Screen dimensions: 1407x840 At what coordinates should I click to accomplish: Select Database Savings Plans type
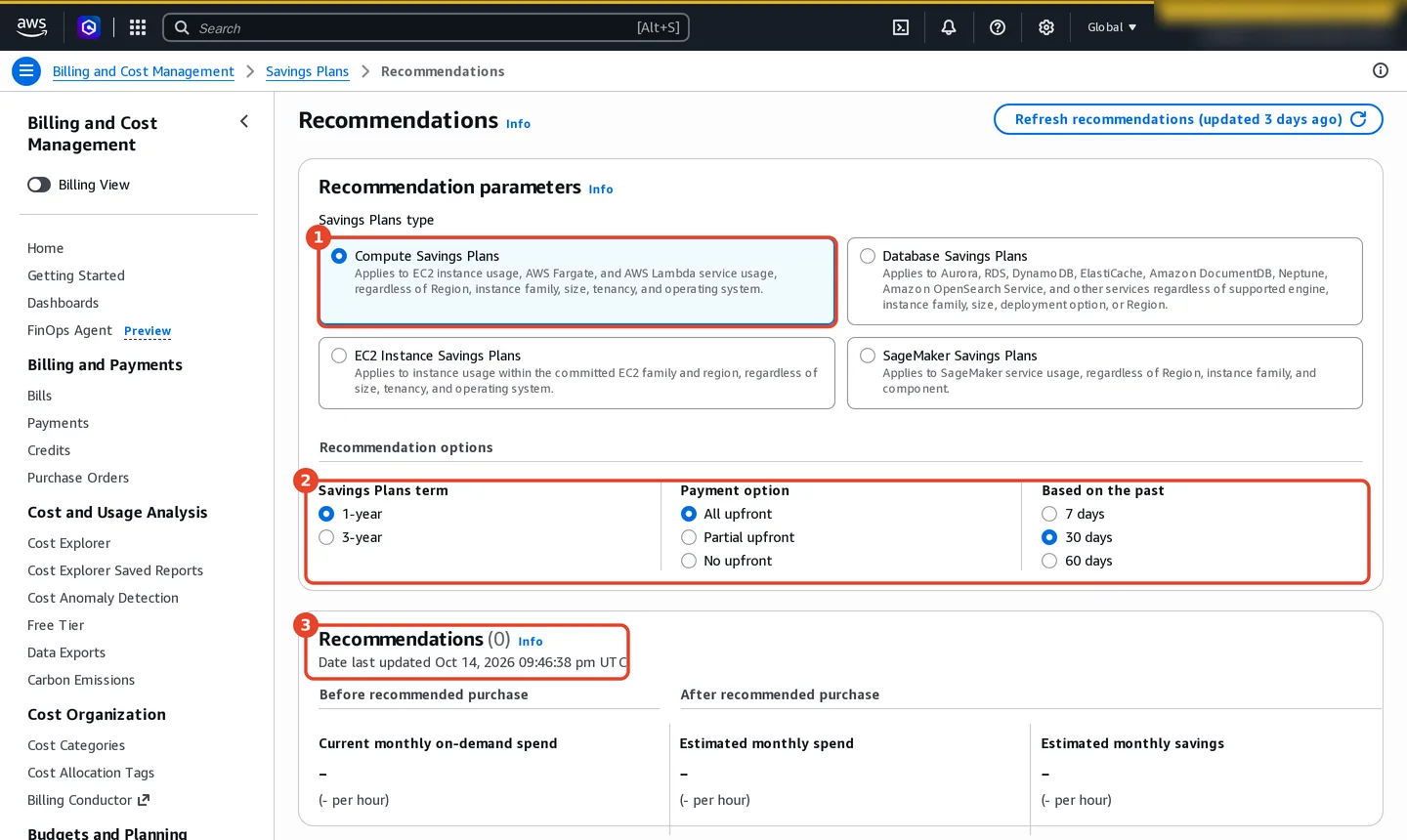point(868,256)
